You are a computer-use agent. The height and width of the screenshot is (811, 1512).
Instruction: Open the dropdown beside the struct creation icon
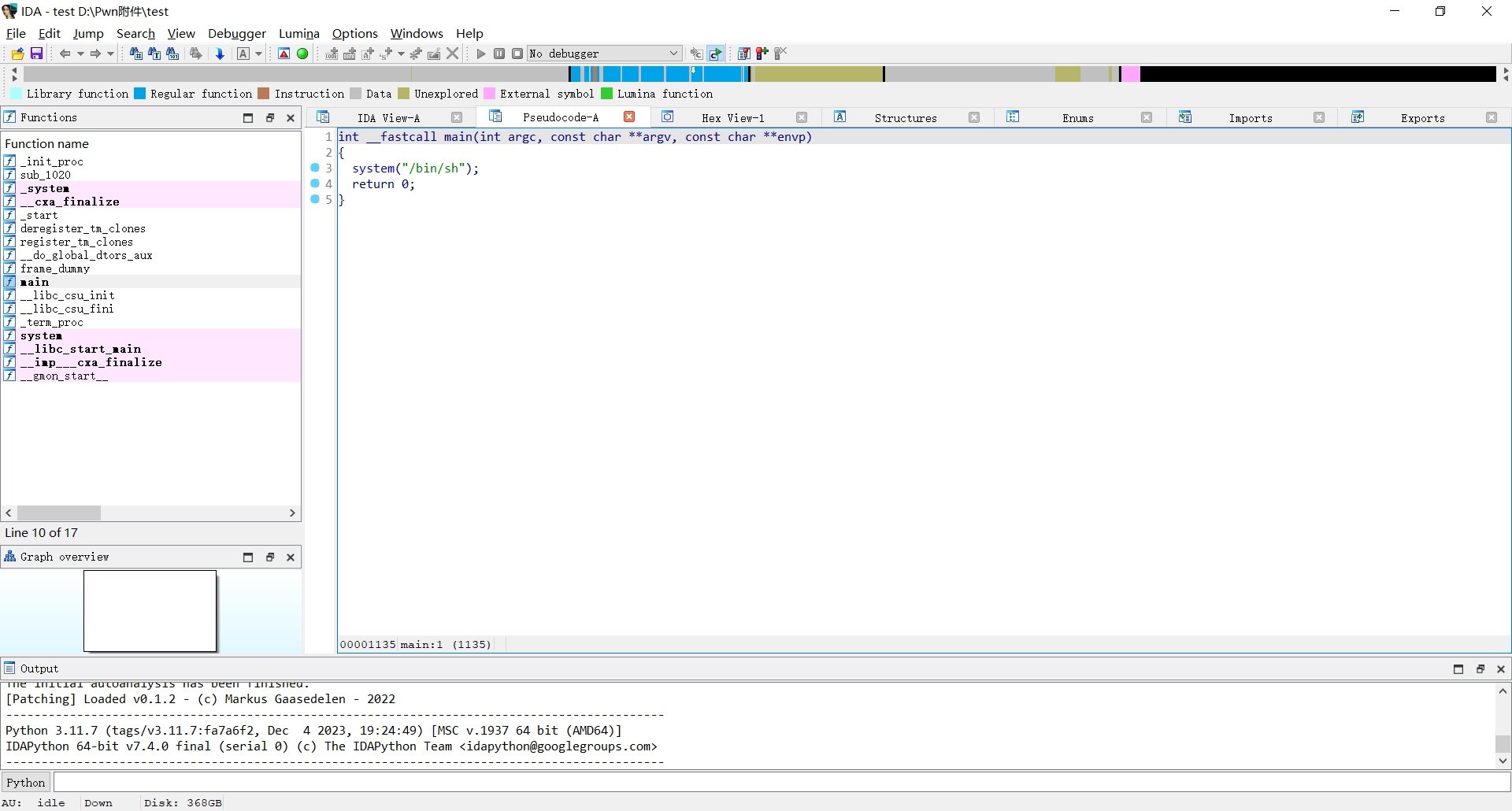click(400, 54)
